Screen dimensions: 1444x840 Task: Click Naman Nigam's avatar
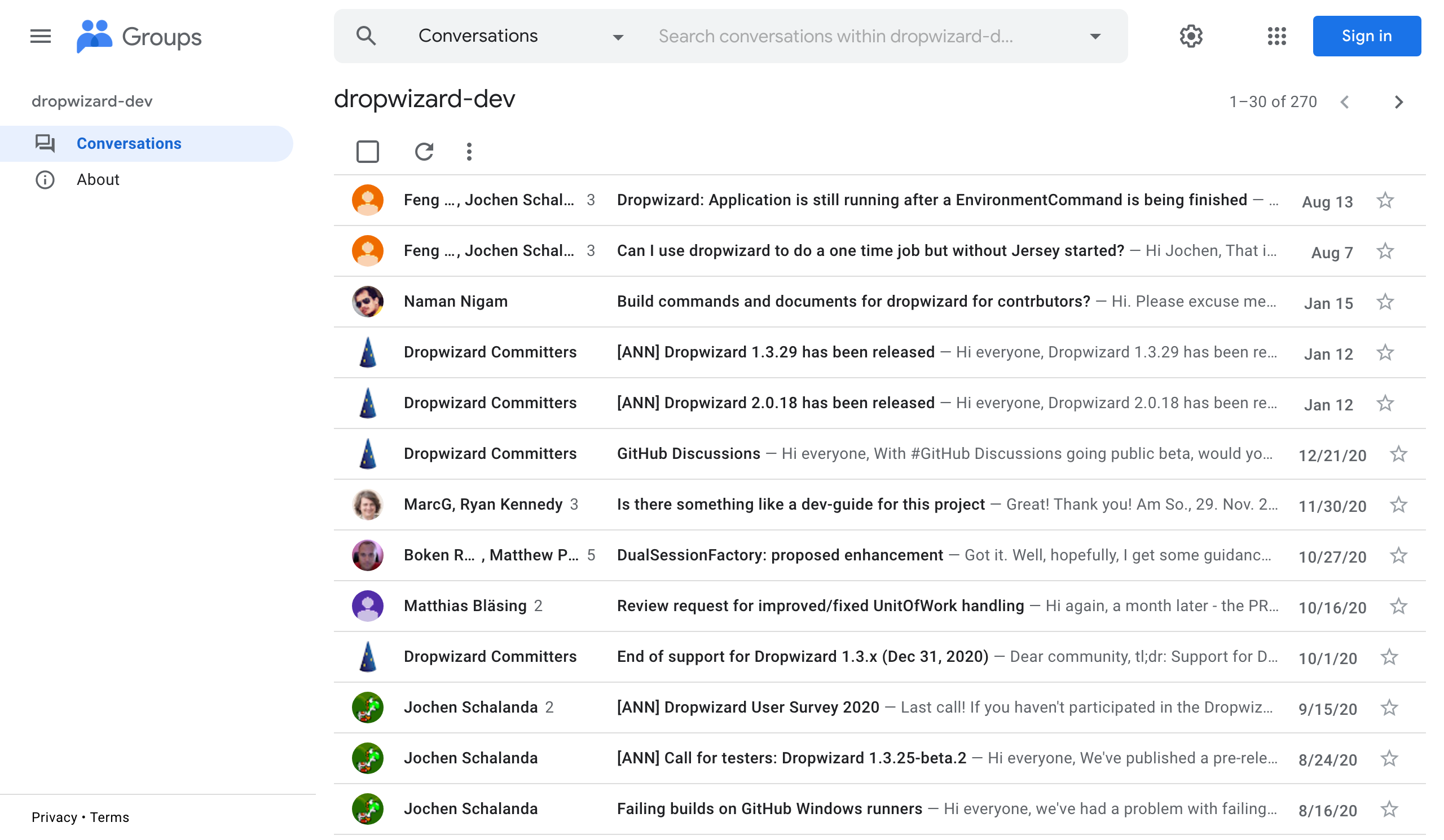click(x=367, y=302)
